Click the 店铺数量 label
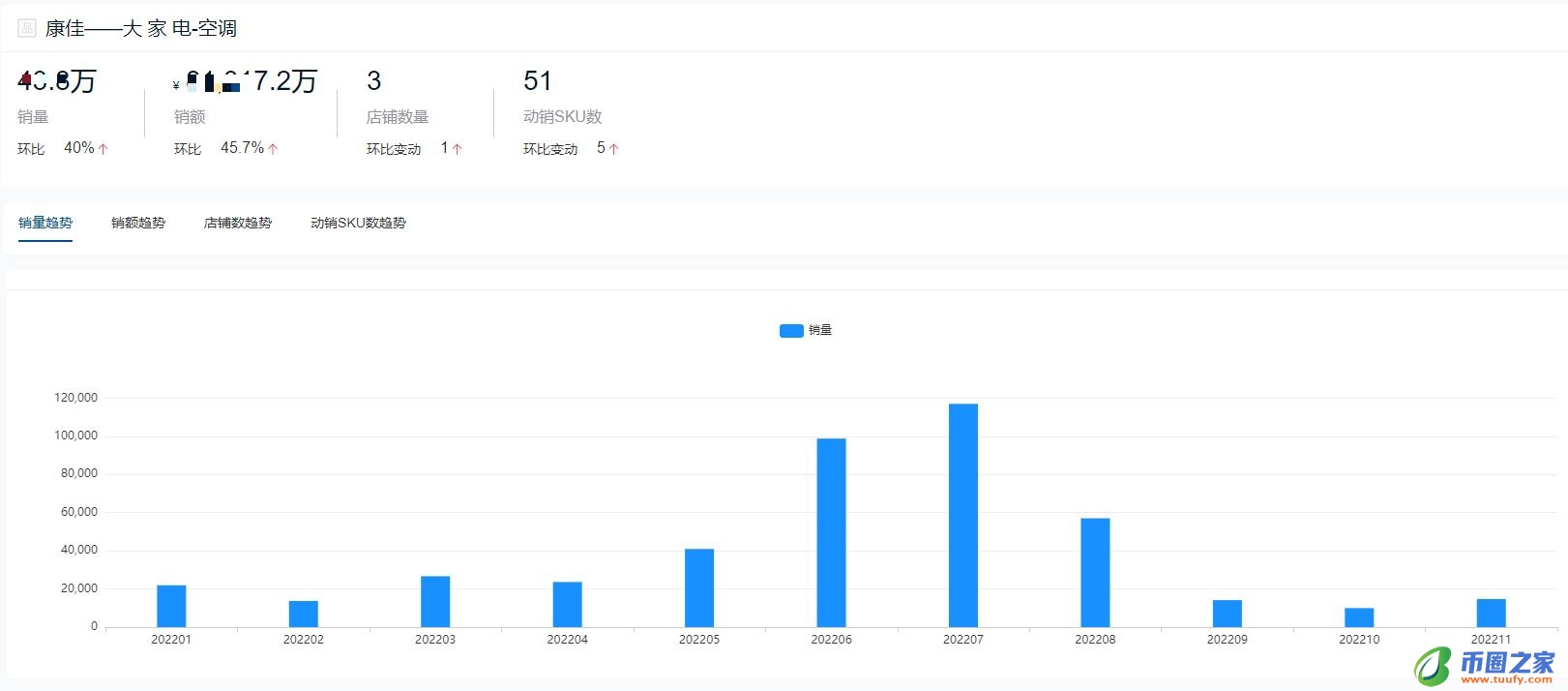 point(398,116)
